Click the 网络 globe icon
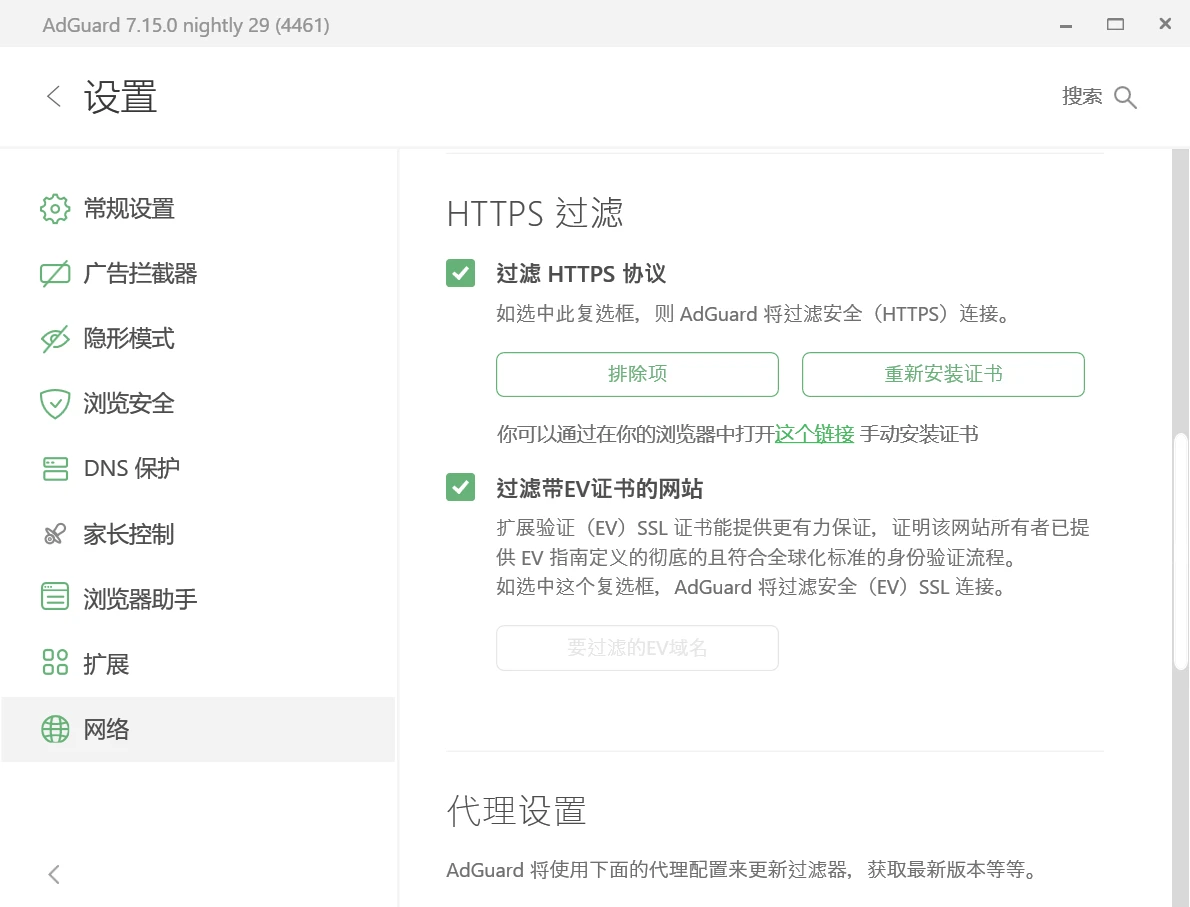 (55, 729)
